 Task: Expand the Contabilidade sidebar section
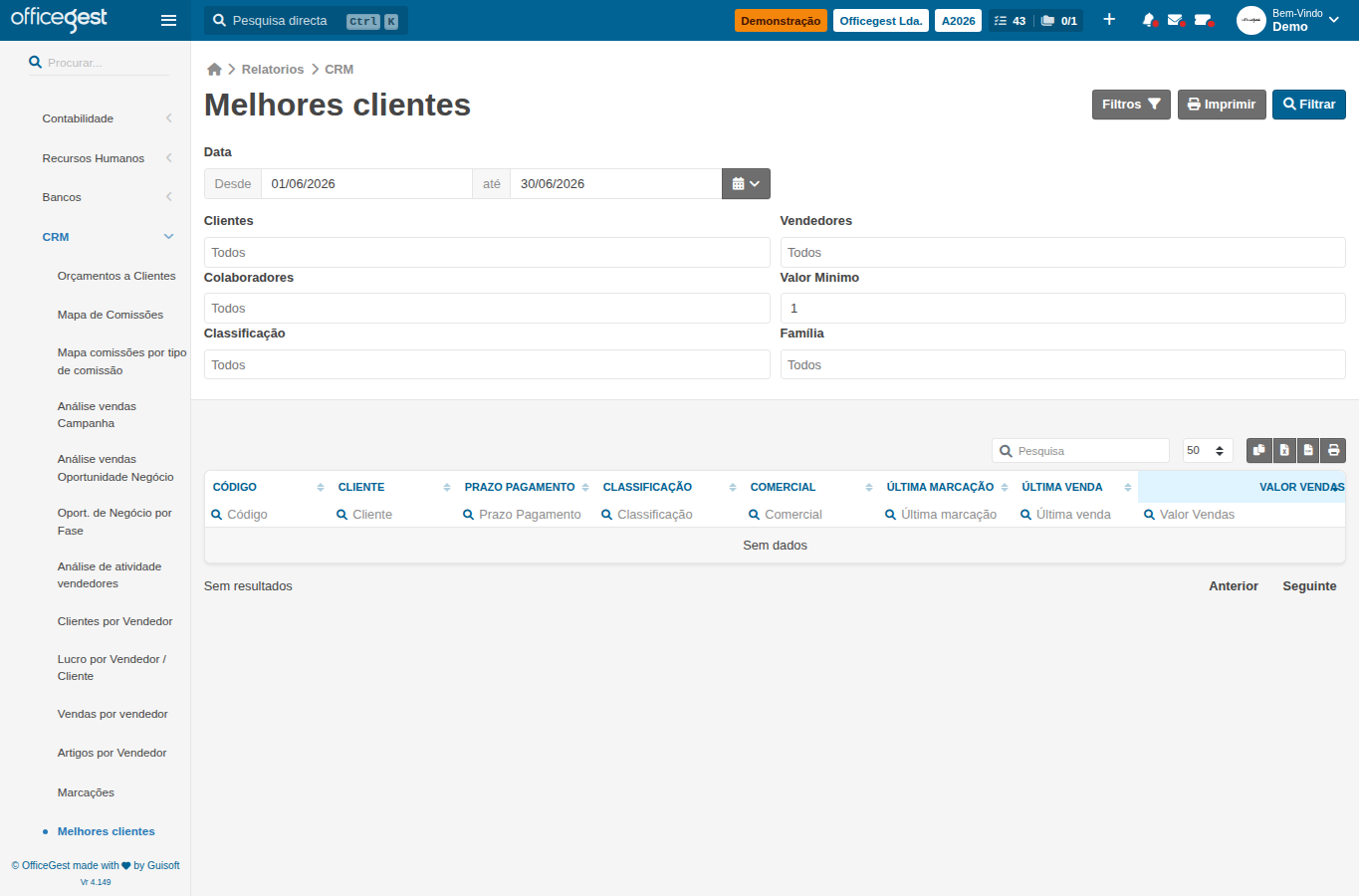point(106,118)
